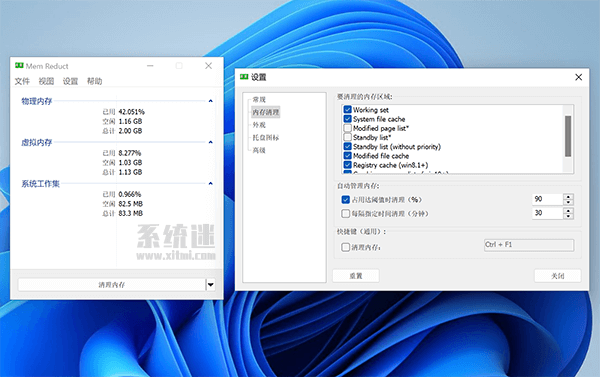The image size is (600, 377).
Task: Enable the Standby list* checkbox
Action: pos(347,137)
